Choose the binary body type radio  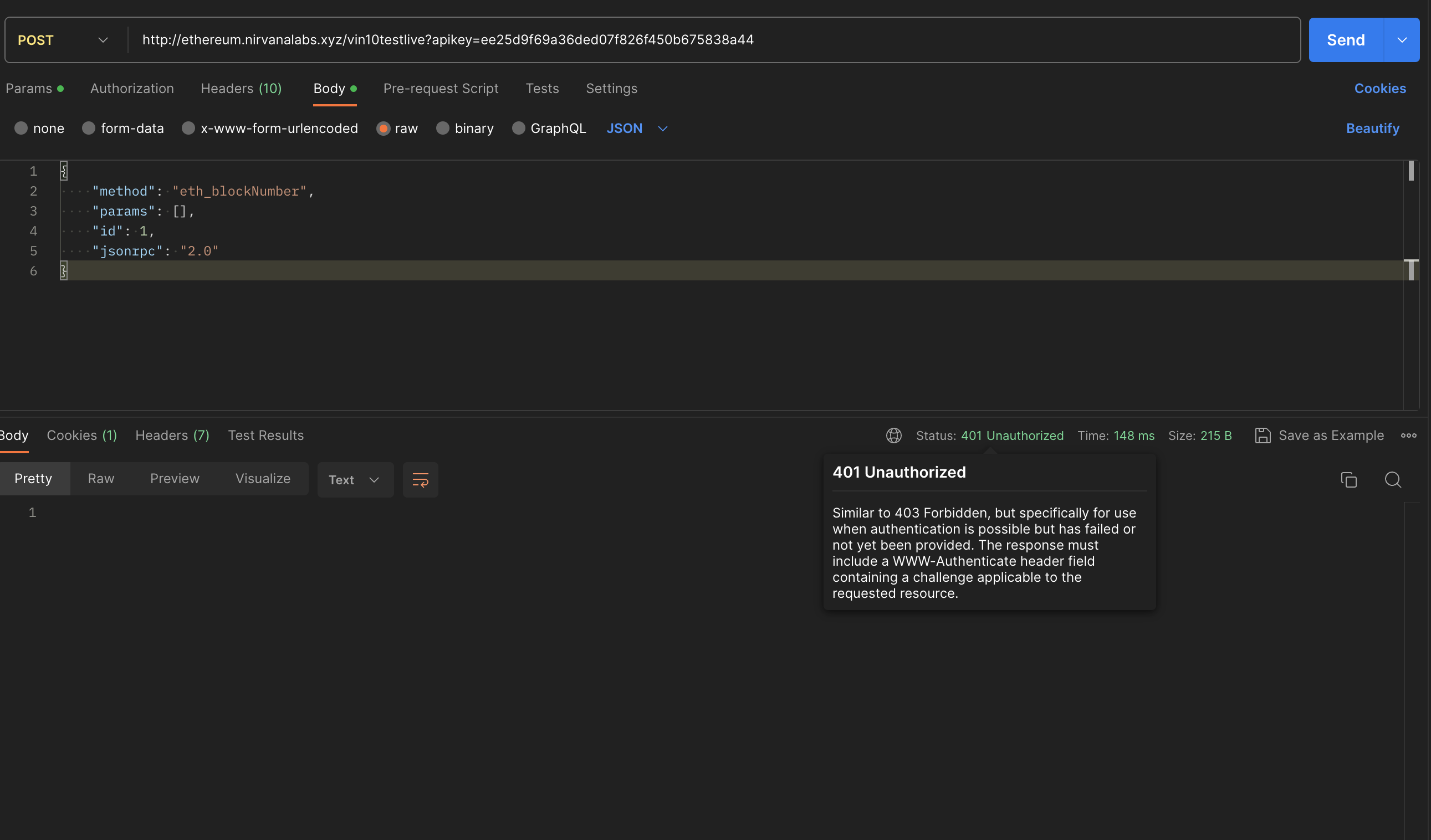[x=442, y=128]
